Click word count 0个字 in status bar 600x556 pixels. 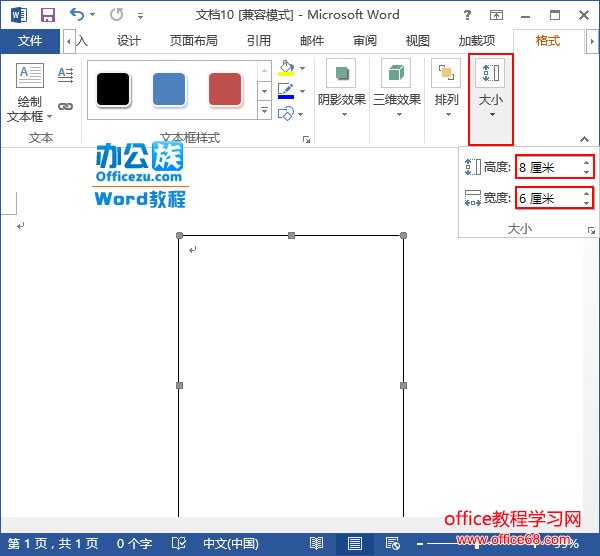click(x=134, y=543)
